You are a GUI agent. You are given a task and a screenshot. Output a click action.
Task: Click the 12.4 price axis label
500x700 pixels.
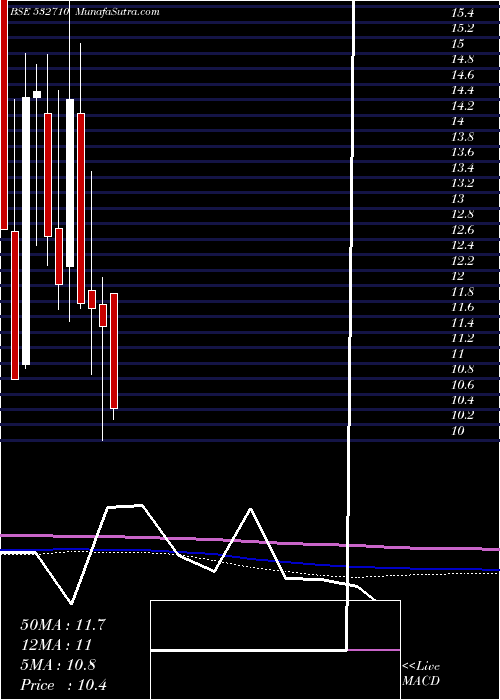pos(462,245)
